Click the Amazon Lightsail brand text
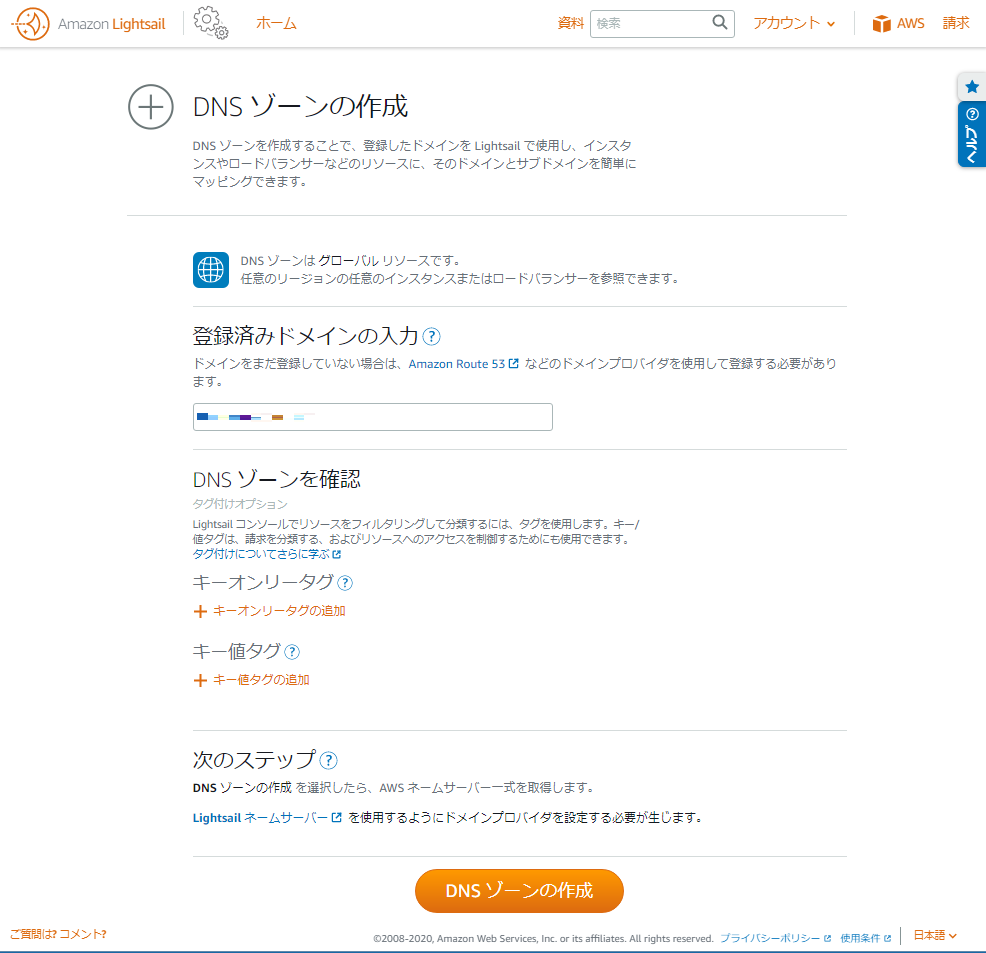 point(111,24)
